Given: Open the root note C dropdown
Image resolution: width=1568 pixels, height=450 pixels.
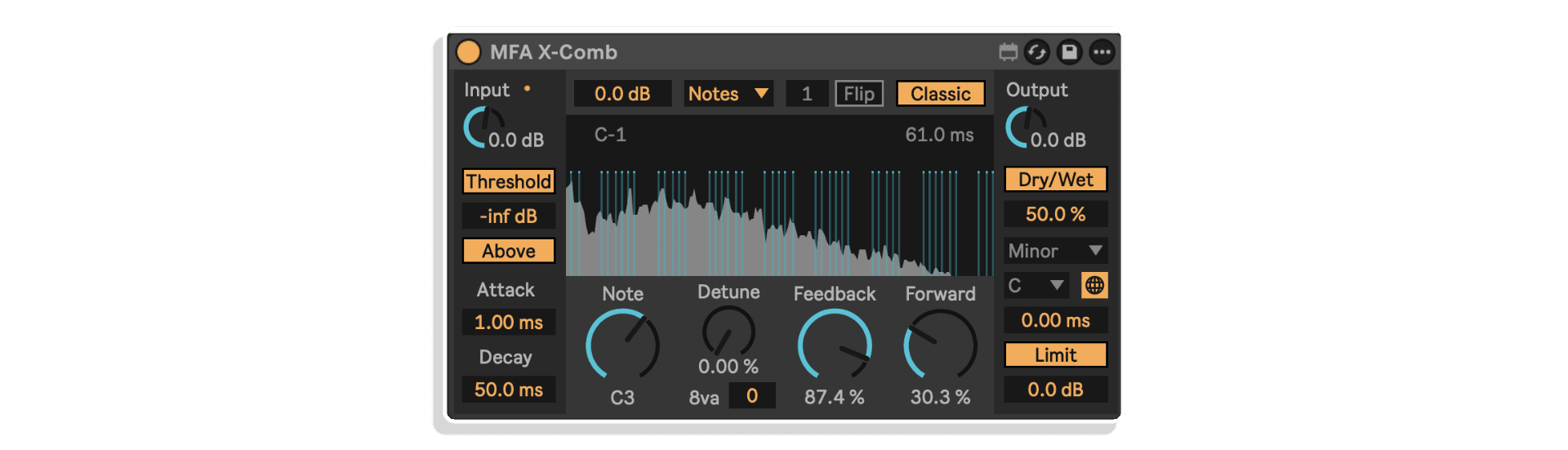Looking at the screenshot, I should tap(1036, 285).
